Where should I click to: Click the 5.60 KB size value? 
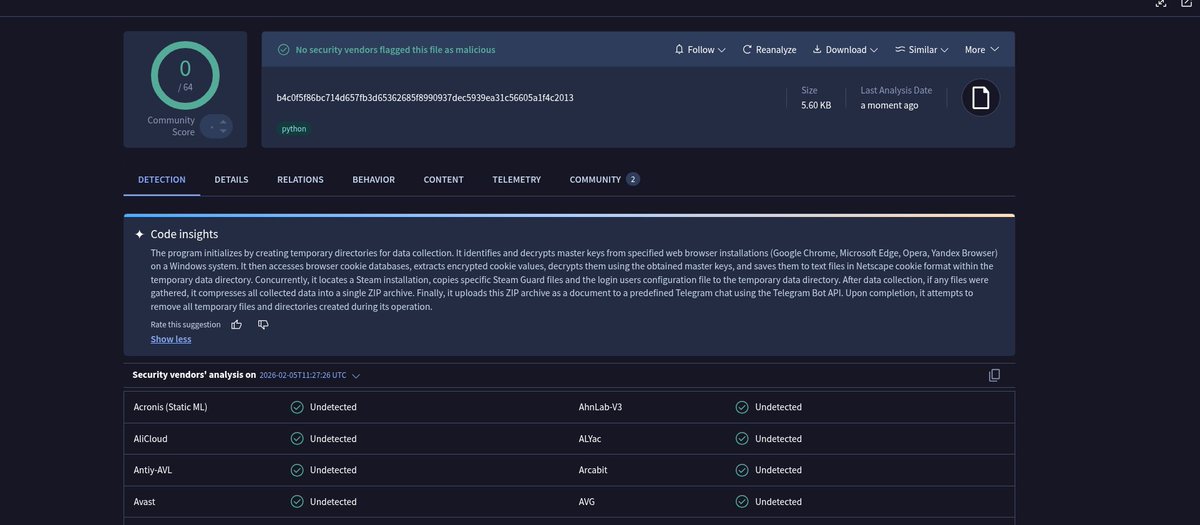click(x=816, y=105)
